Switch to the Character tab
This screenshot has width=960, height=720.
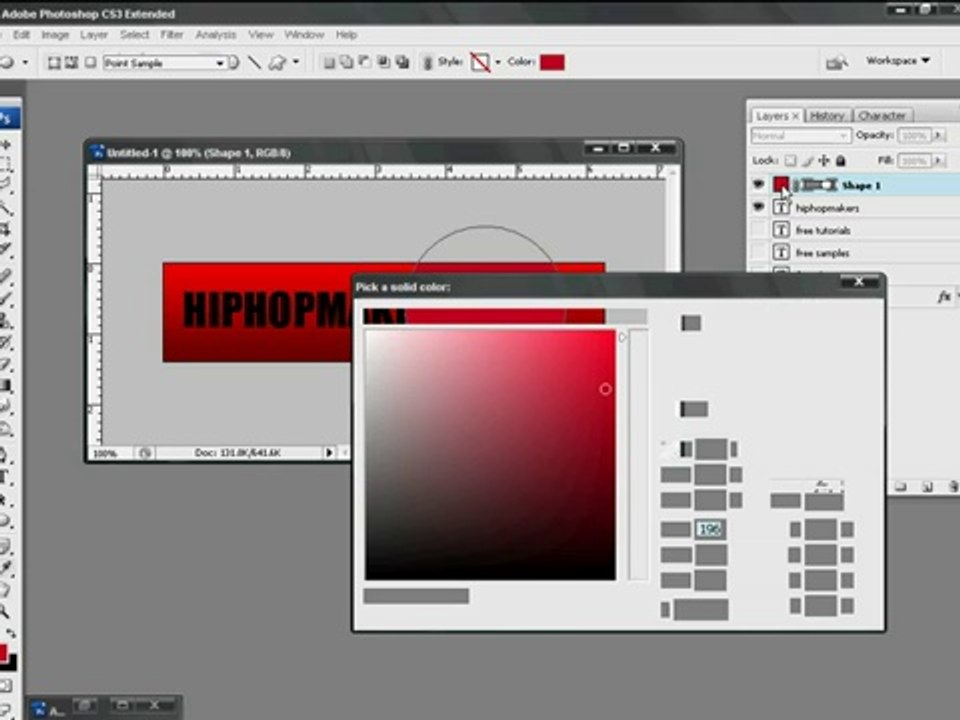point(882,115)
